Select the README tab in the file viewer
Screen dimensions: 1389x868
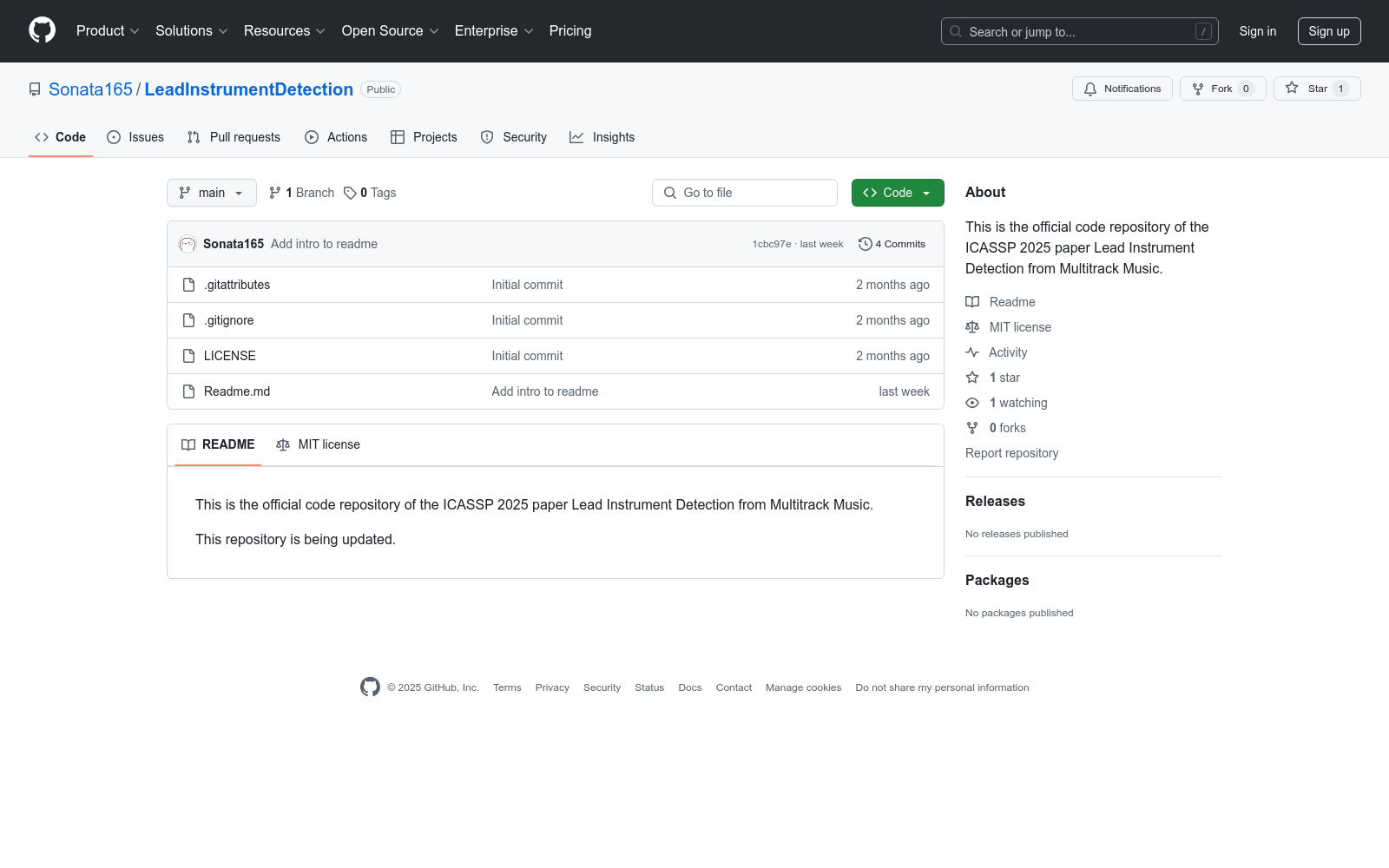pyautogui.click(x=218, y=444)
